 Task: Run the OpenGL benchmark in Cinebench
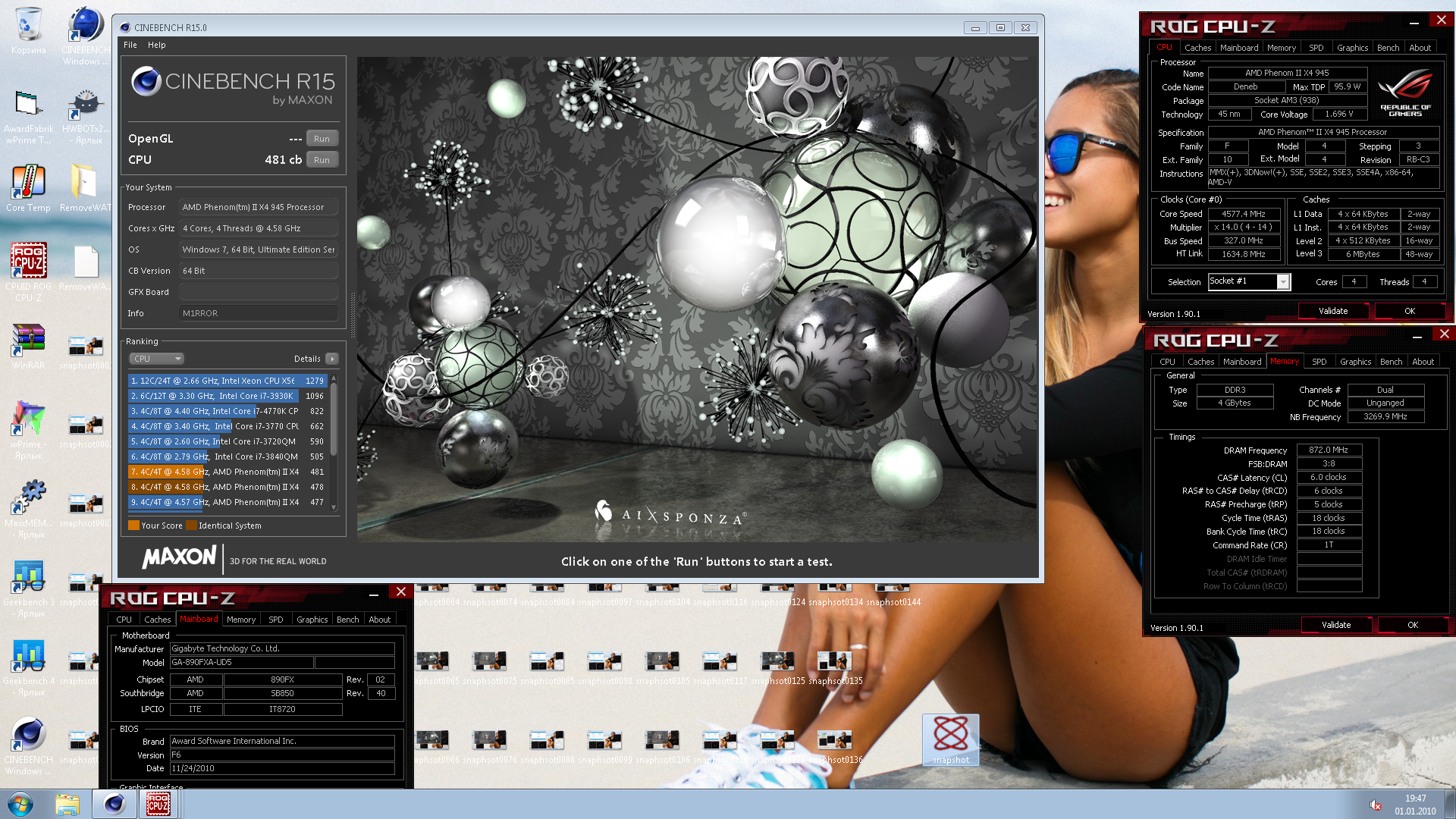tap(322, 139)
